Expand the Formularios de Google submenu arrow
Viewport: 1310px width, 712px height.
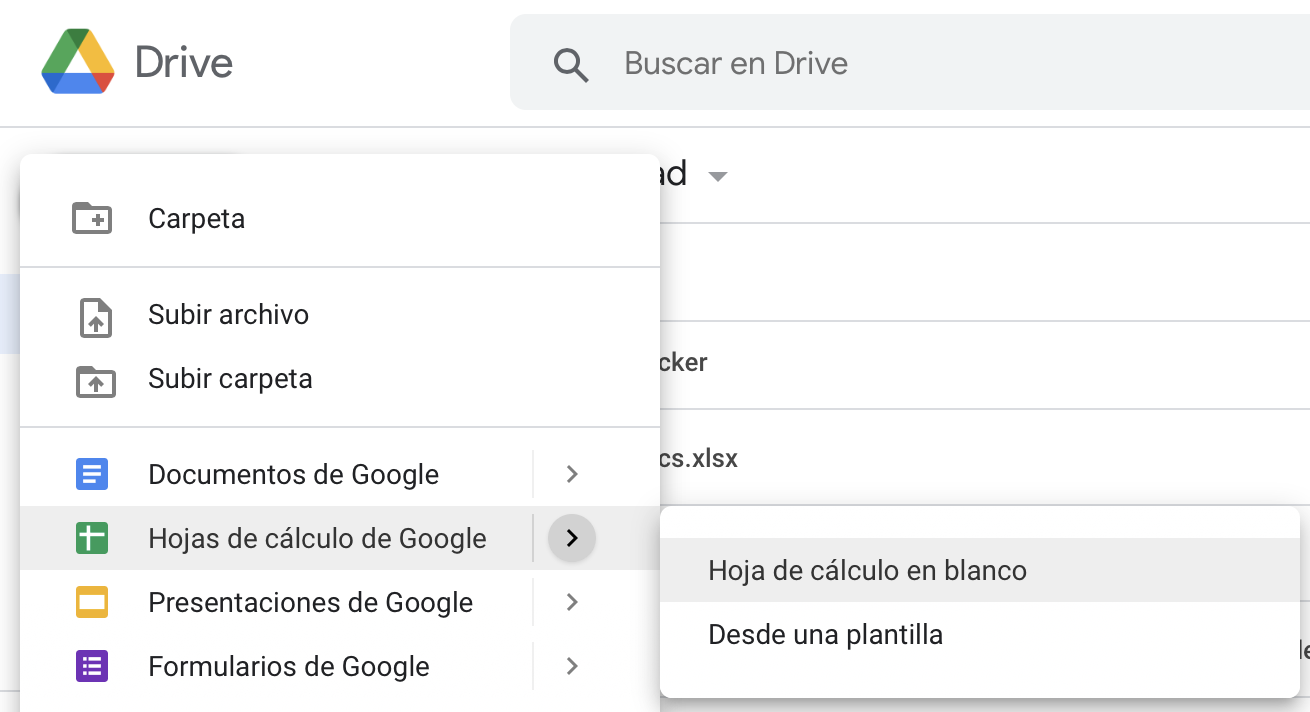572,666
